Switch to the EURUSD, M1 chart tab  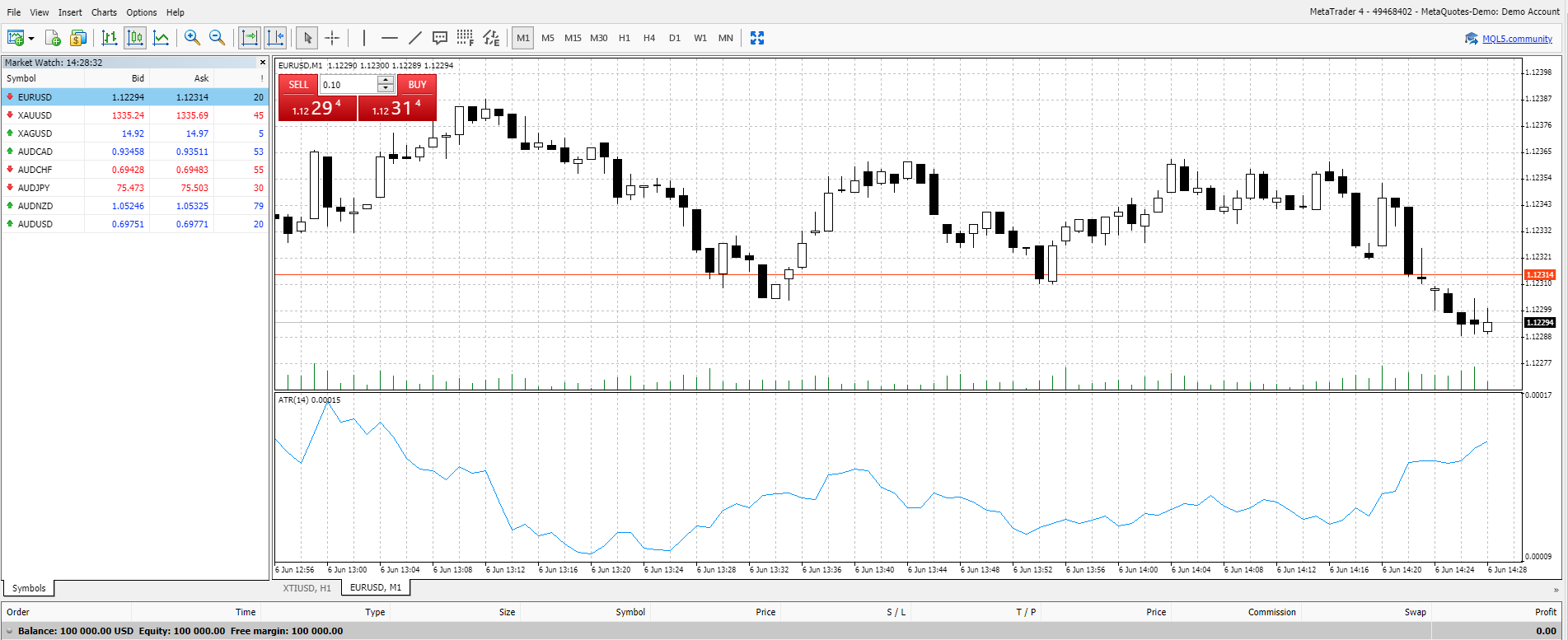(376, 587)
